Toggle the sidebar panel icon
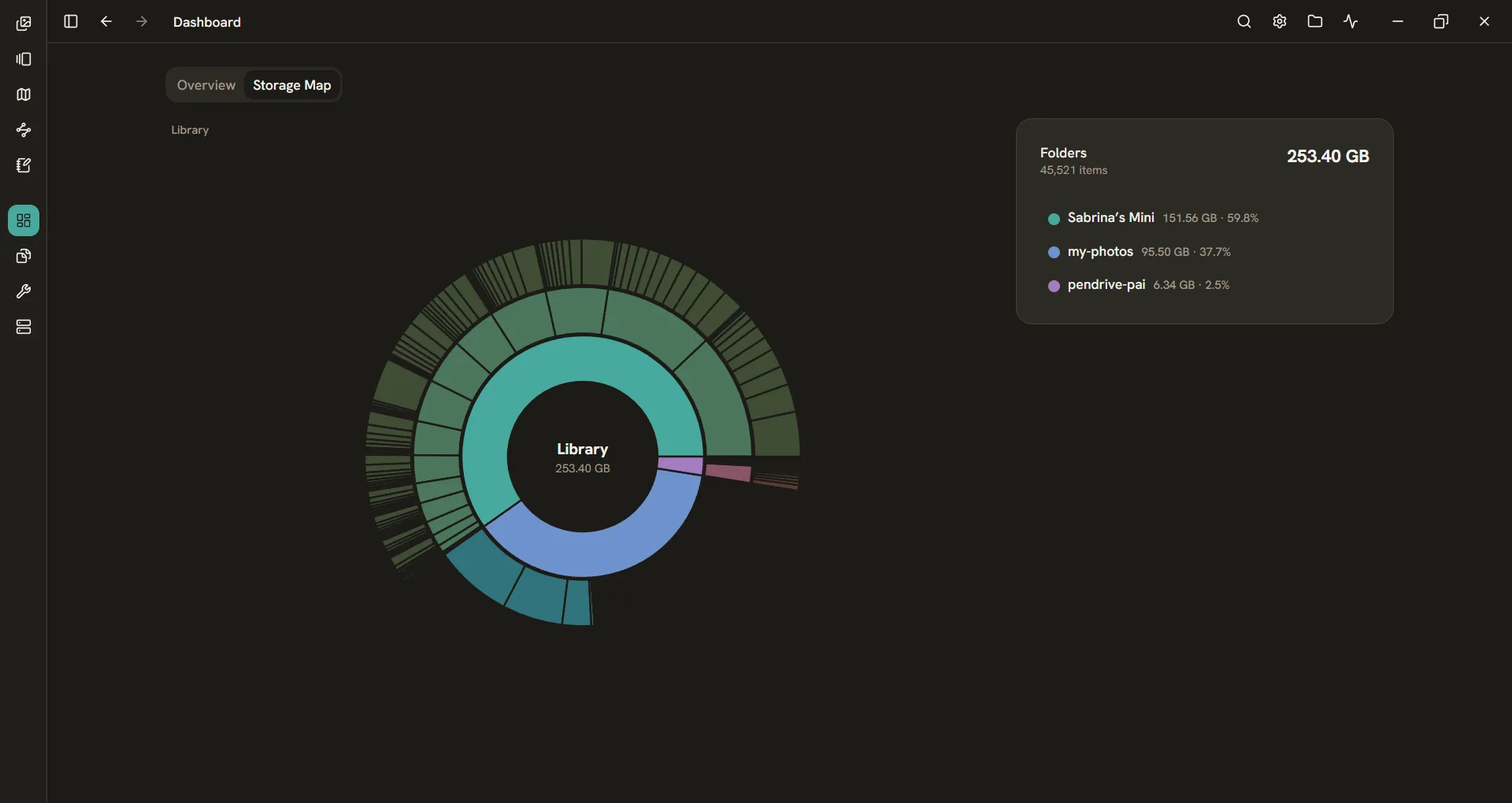The width and height of the screenshot is (1512, 803). pos(71,21)
